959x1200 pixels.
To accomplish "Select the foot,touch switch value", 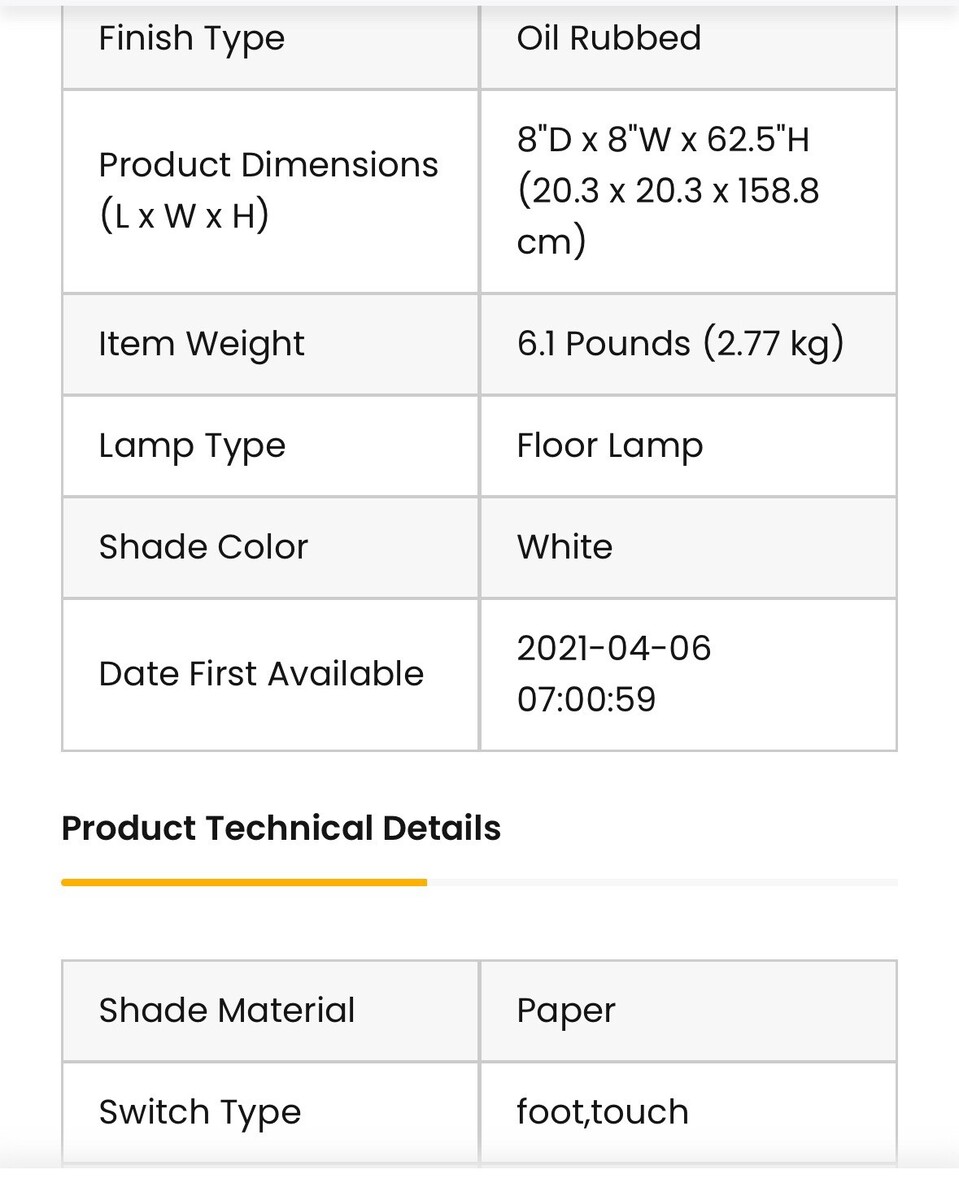I will 602,1112.
